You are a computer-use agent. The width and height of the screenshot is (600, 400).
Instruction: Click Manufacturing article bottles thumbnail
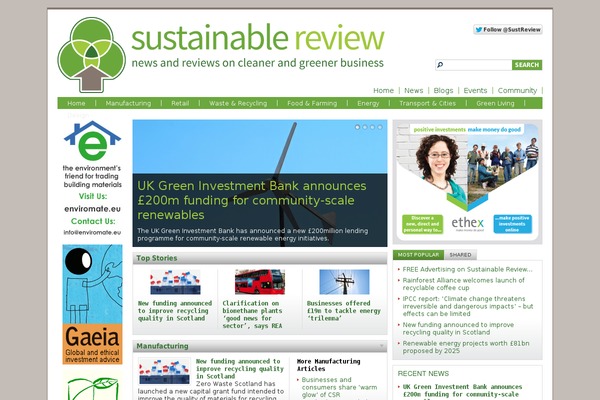164,371
